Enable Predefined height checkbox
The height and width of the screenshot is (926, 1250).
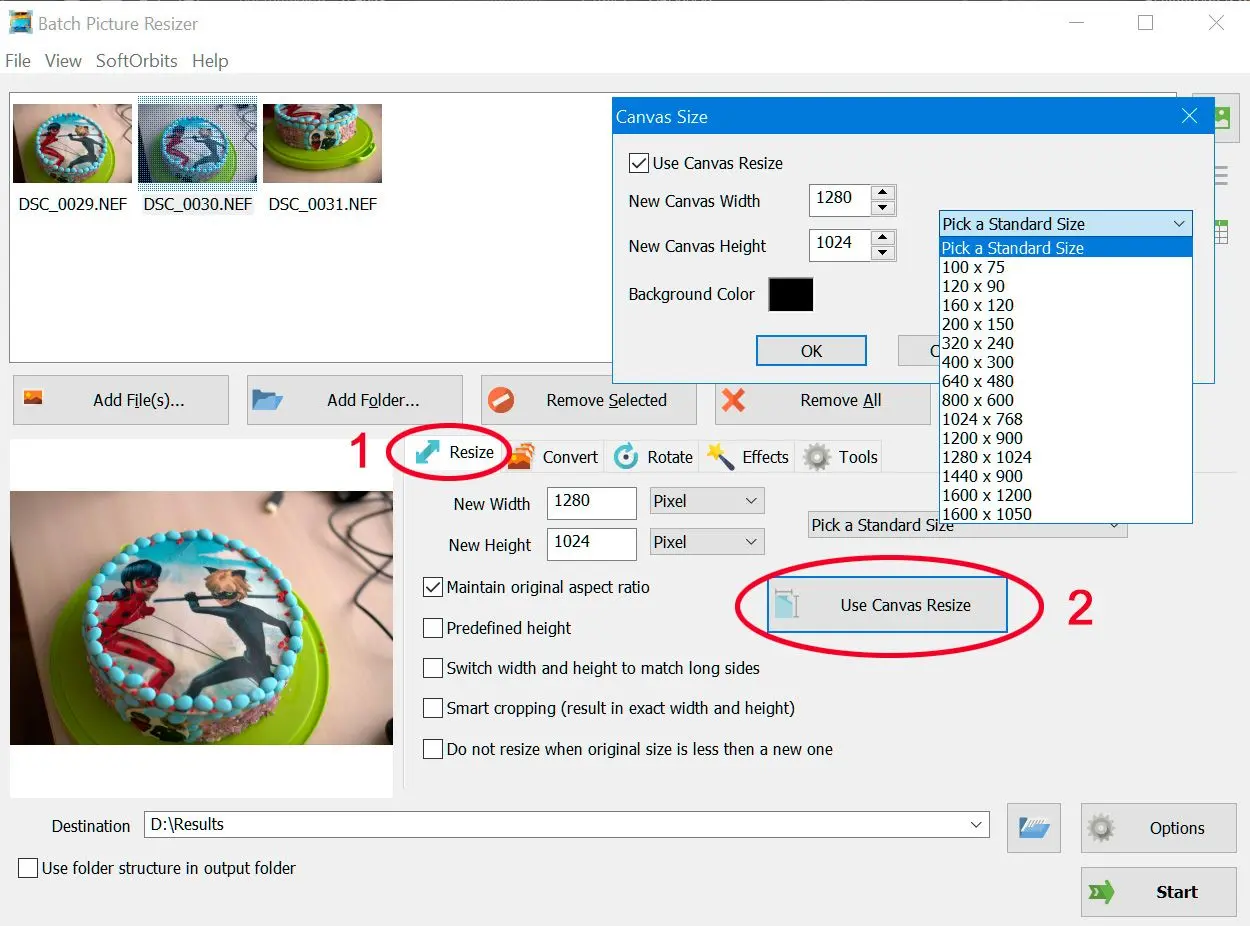point(433,628)
